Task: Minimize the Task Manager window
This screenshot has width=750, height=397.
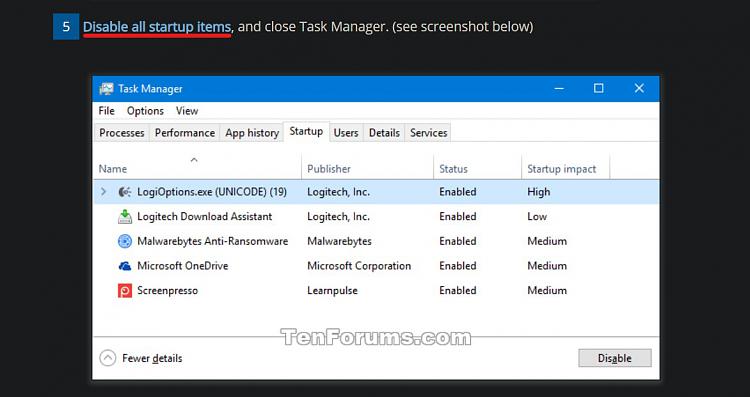Action: [x=559, y=88]
